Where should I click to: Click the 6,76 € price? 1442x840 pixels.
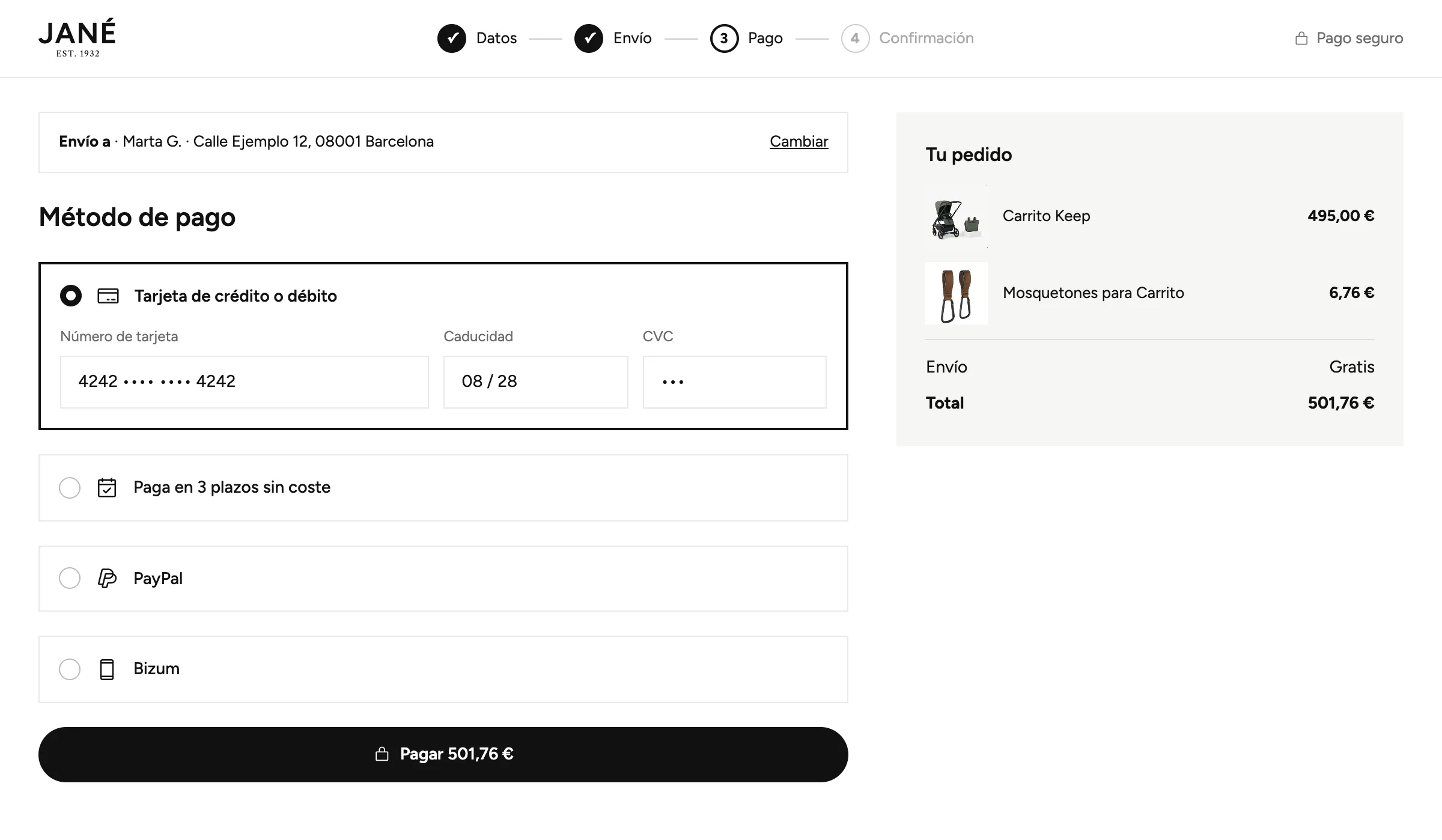tap(1352, 293)
